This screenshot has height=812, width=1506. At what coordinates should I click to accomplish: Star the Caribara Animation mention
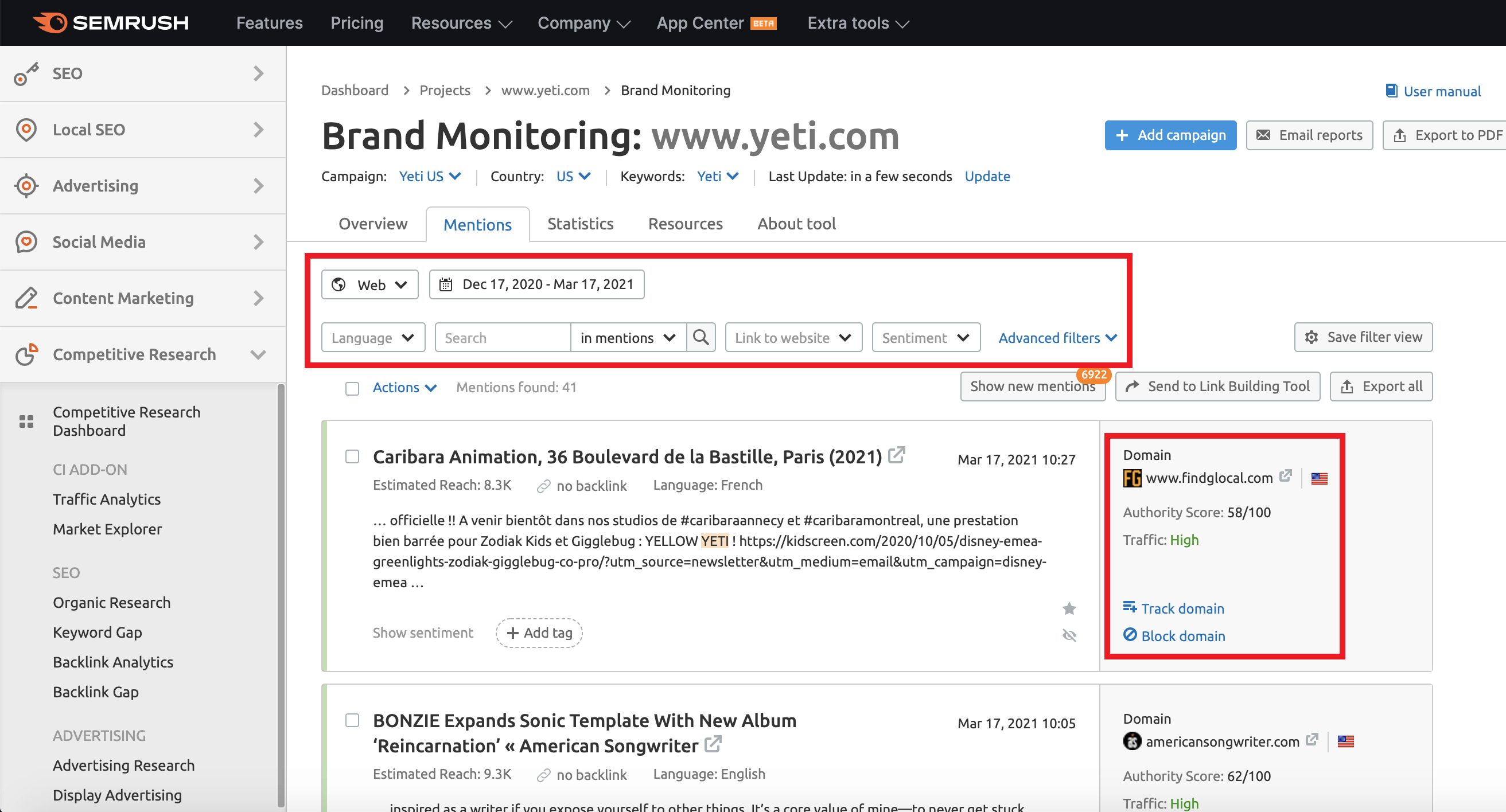[1069, 608]
